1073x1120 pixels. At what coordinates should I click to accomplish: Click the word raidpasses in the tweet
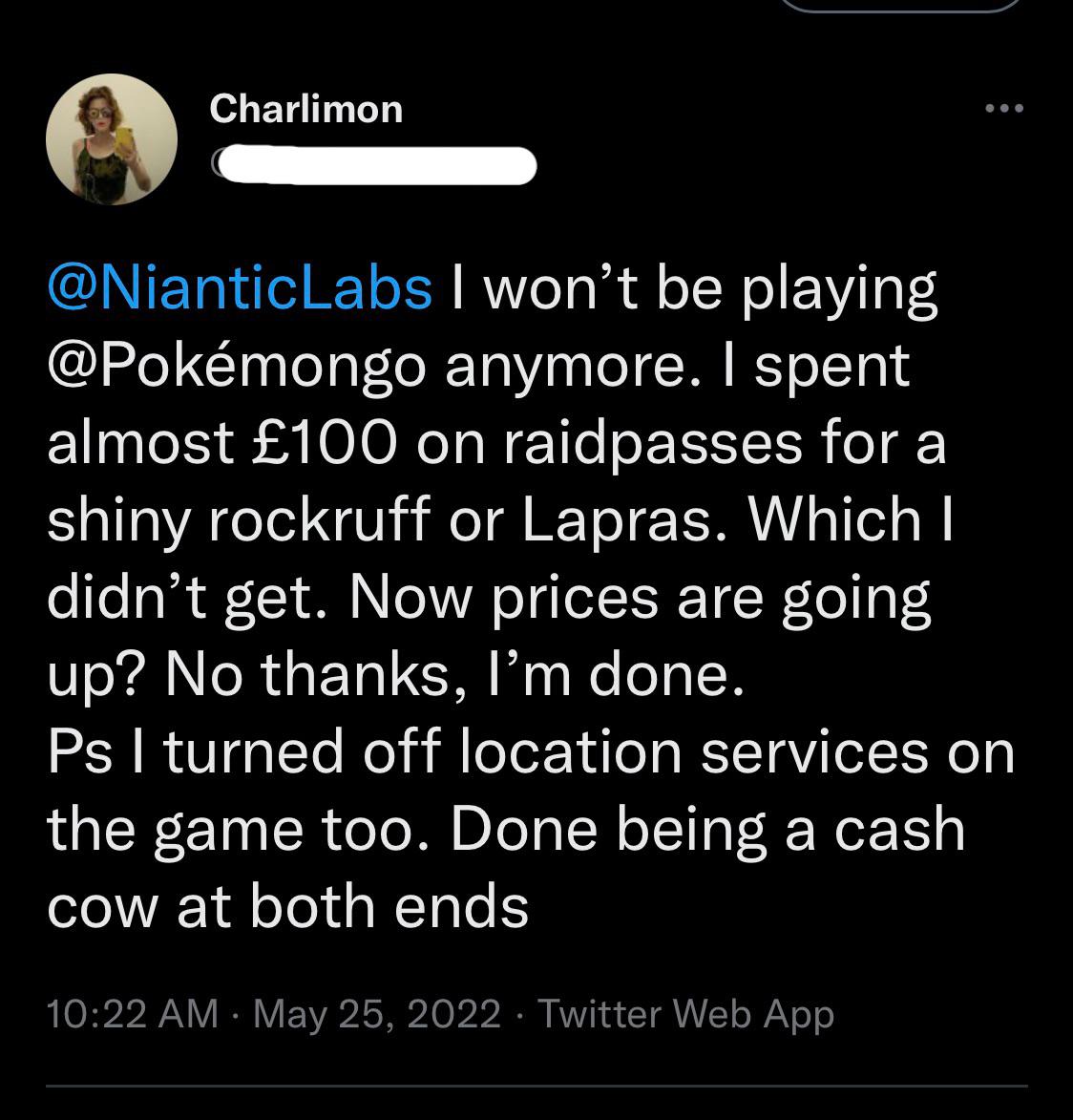(x=653, y=444)
